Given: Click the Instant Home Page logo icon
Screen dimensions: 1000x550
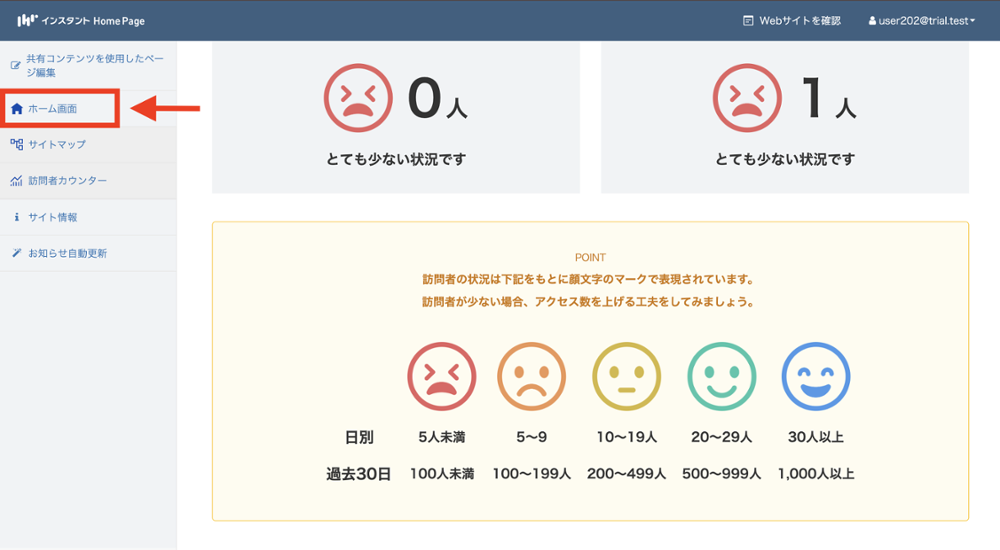Looking at the screenshot, I should pyautogui.click(x=27, y=20).
